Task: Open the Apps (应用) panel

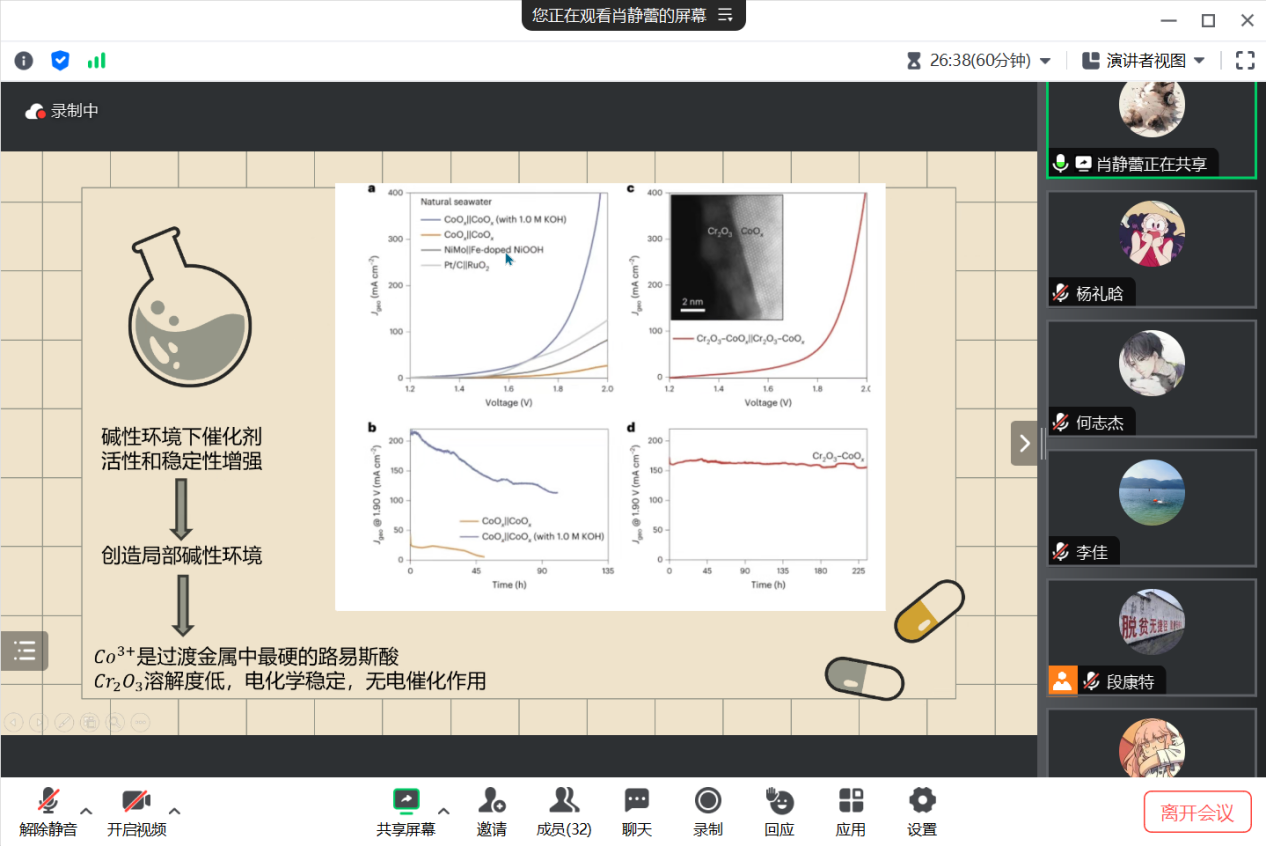Action: tap(851, 811)
